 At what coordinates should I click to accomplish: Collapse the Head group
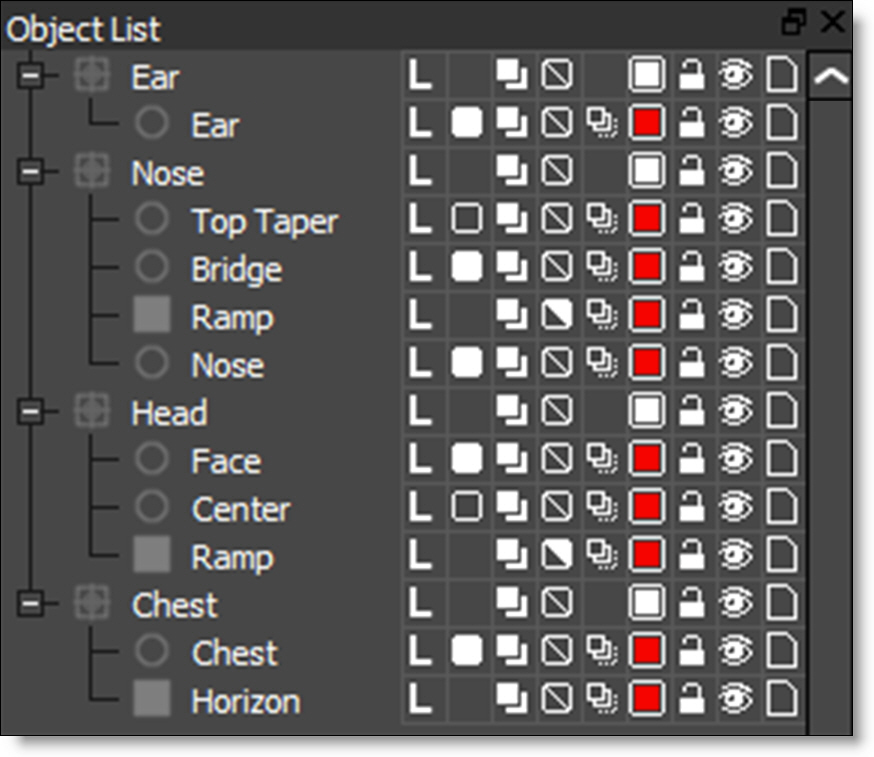32,412
